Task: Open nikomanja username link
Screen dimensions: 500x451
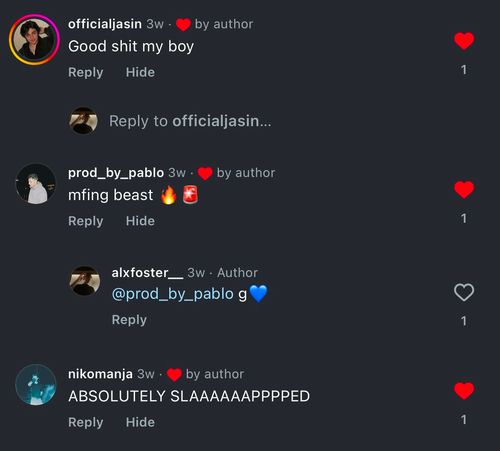Action: pos(100,374)
